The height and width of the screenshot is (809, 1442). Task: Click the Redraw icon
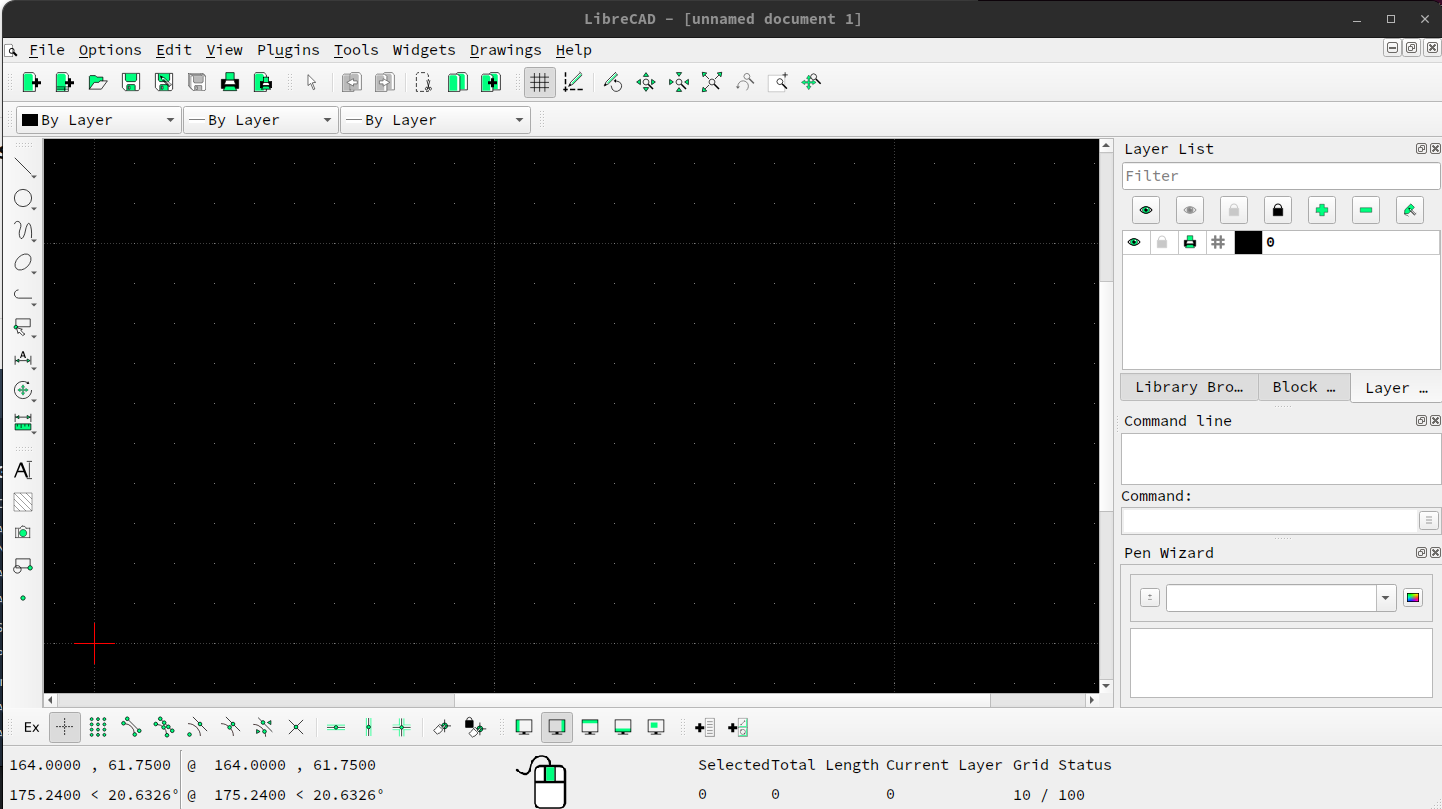(613, 82)
